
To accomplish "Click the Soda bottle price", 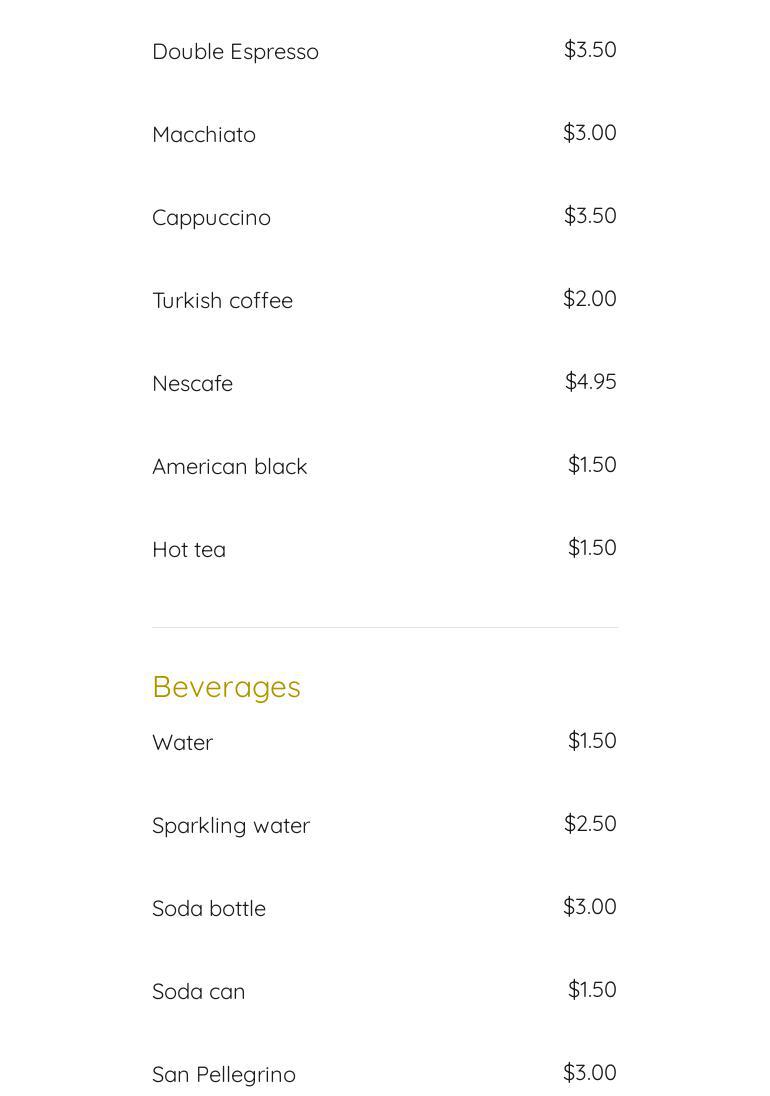I will point(589,907).
